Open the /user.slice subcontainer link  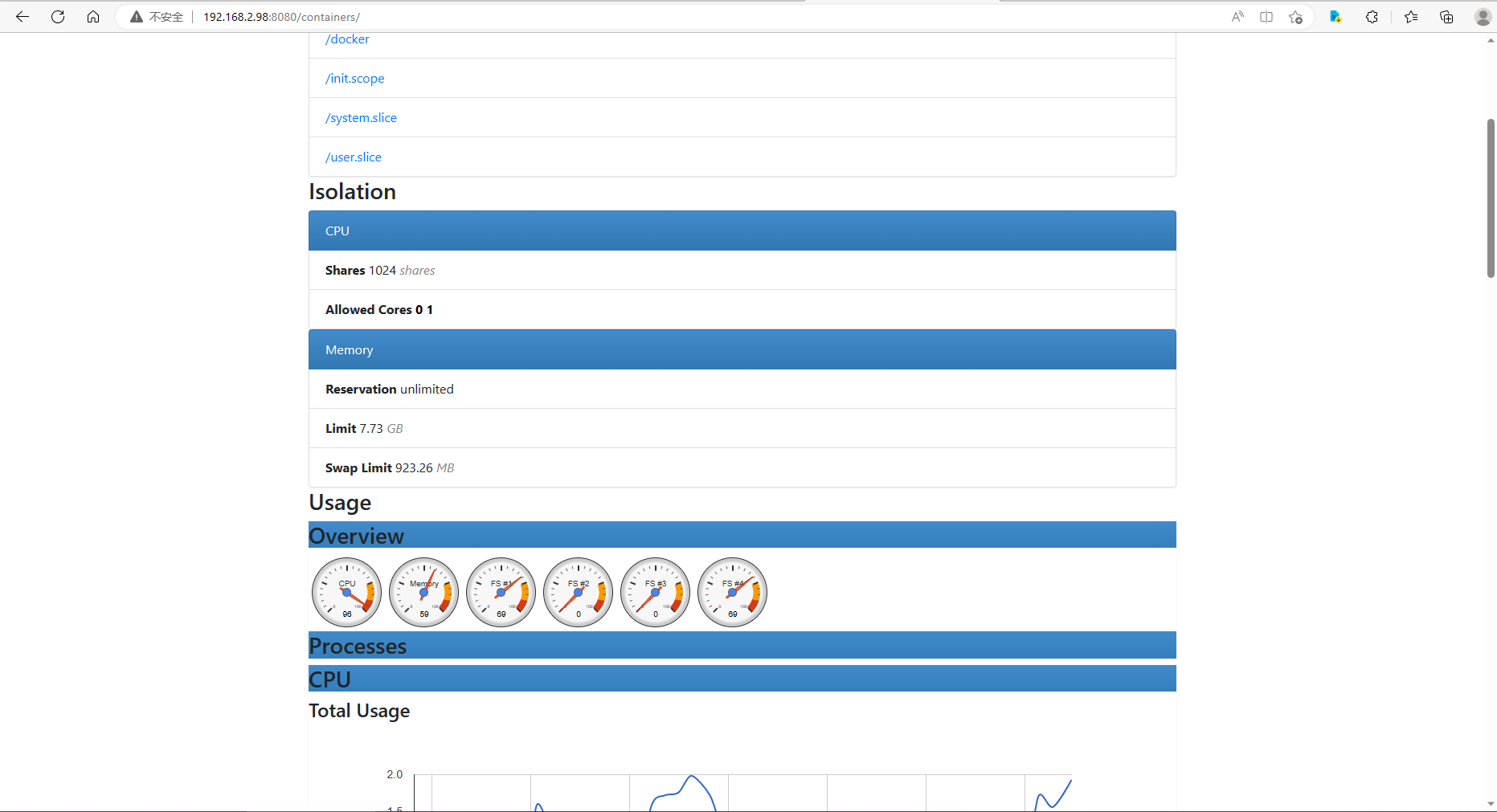click(354, 157)
